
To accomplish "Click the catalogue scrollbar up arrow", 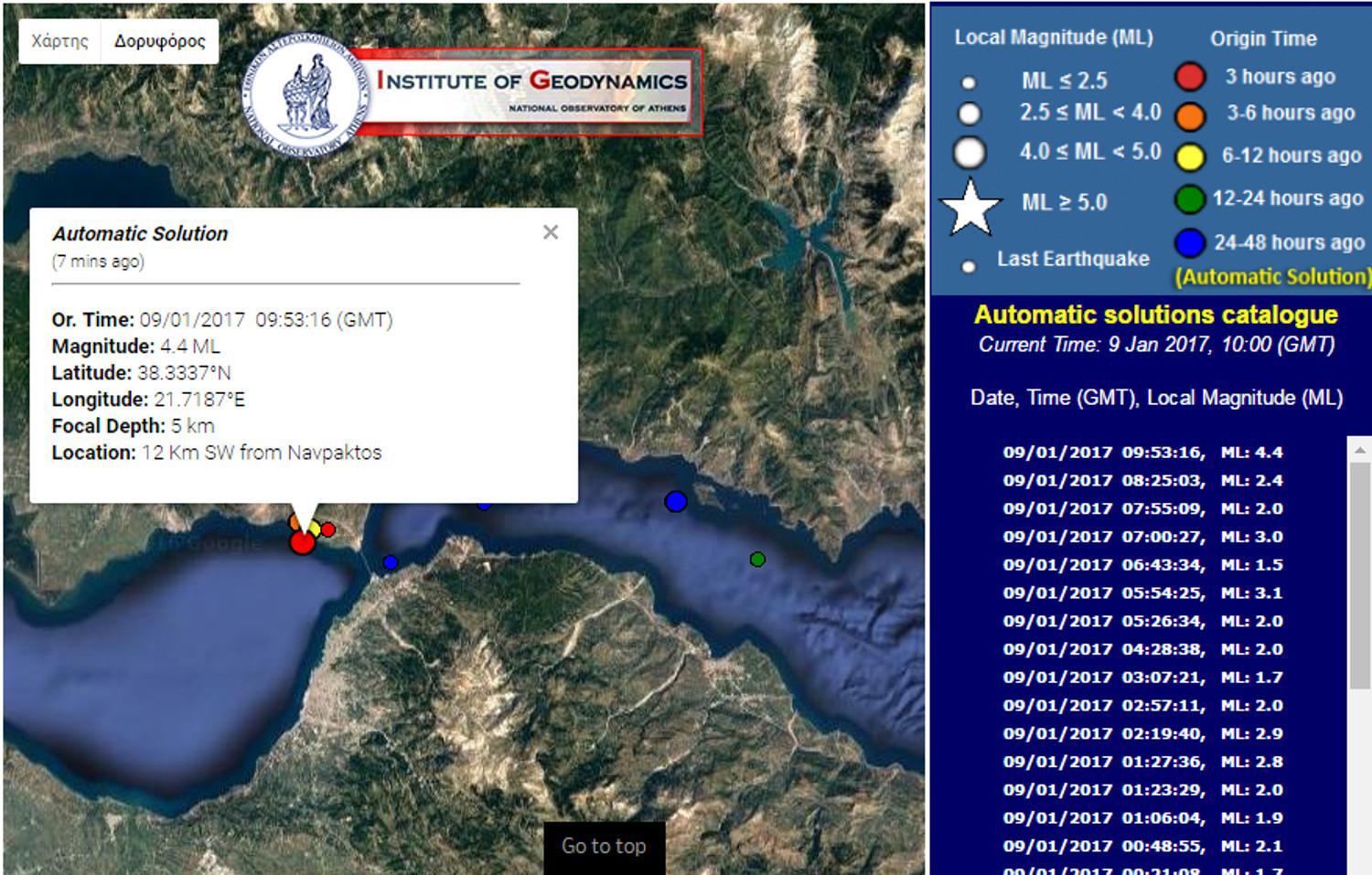I will coord(1359,449).
